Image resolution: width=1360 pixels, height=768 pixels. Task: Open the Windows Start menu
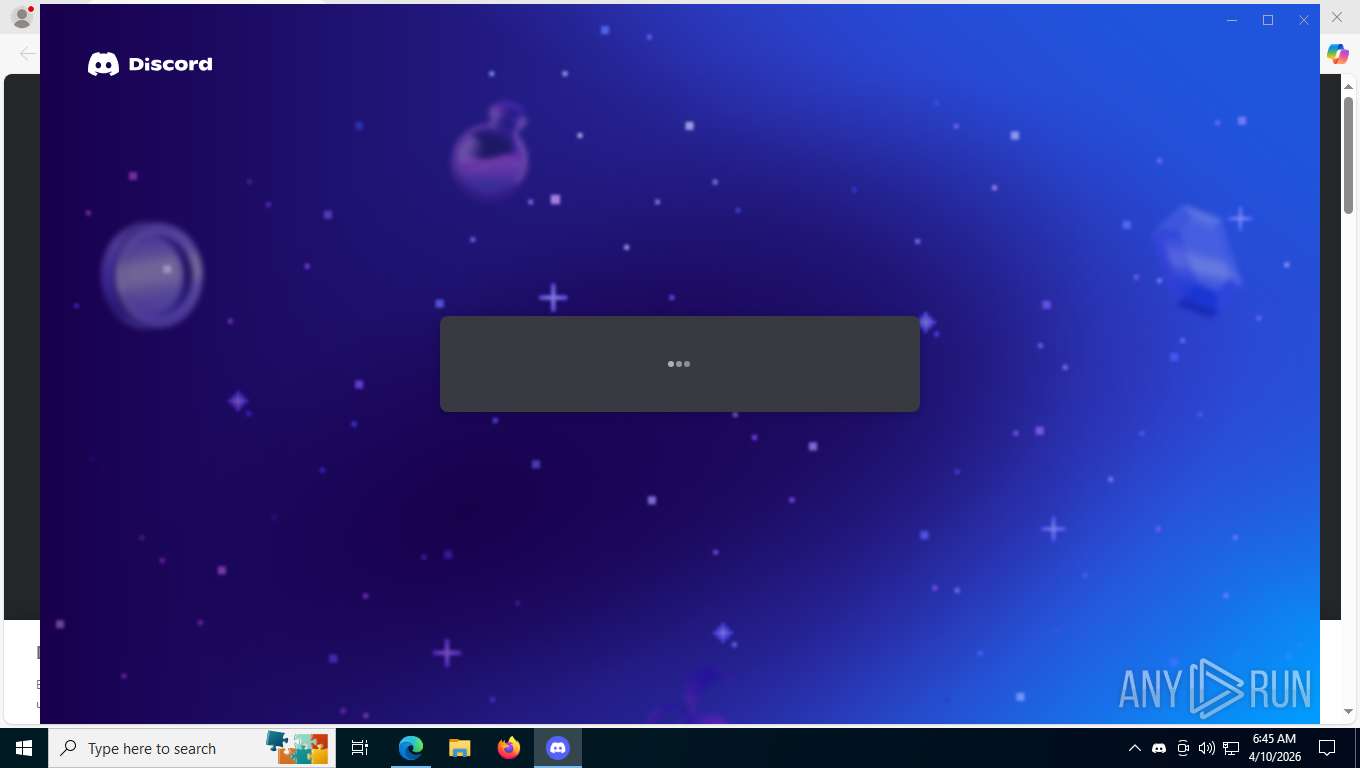[x=24, y=748]
